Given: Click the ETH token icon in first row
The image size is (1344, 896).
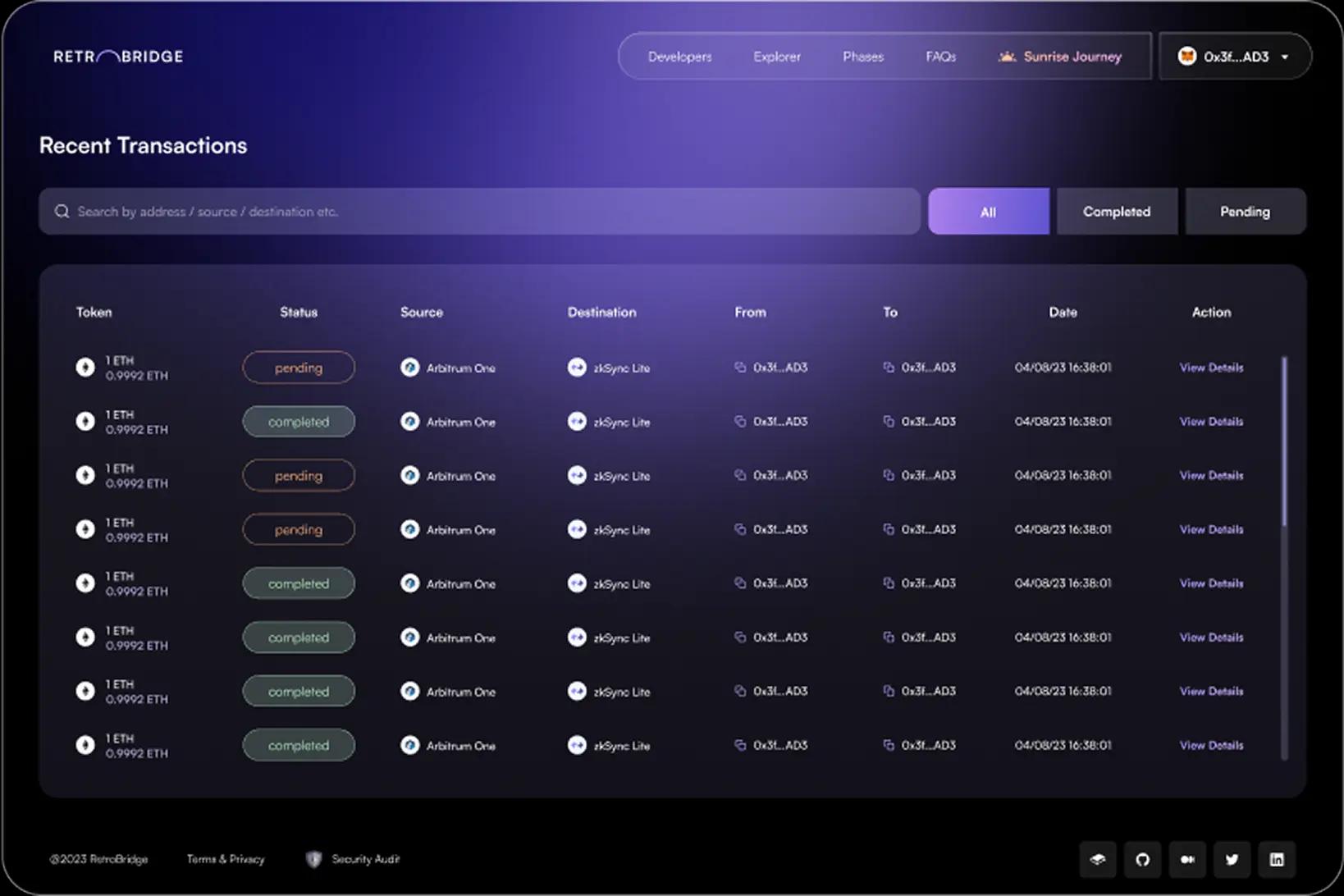Looking at the screenshot, I should pos(85,368).
